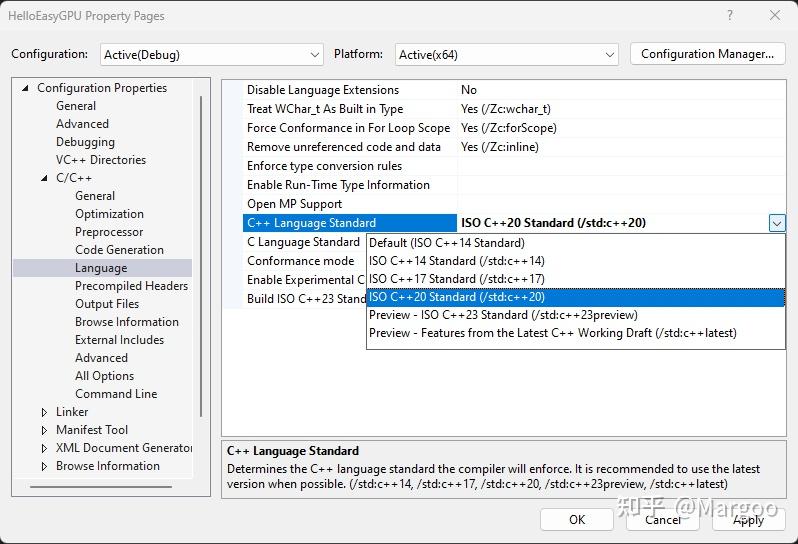Select the Manifest Tool label
The image size is (798, 544).
pyautogui.click(x=92, y=430)
